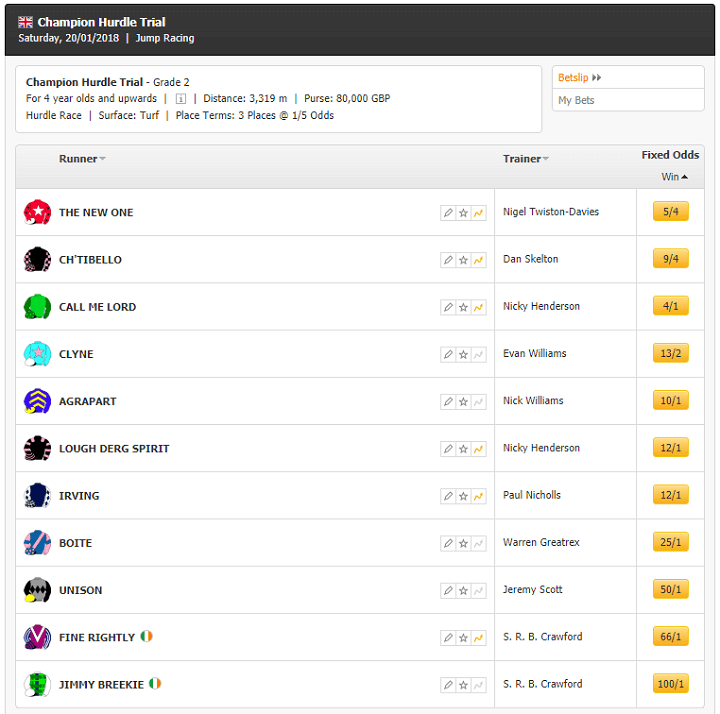Click the pencil note icon for AGRAPART

coord(448,402)
